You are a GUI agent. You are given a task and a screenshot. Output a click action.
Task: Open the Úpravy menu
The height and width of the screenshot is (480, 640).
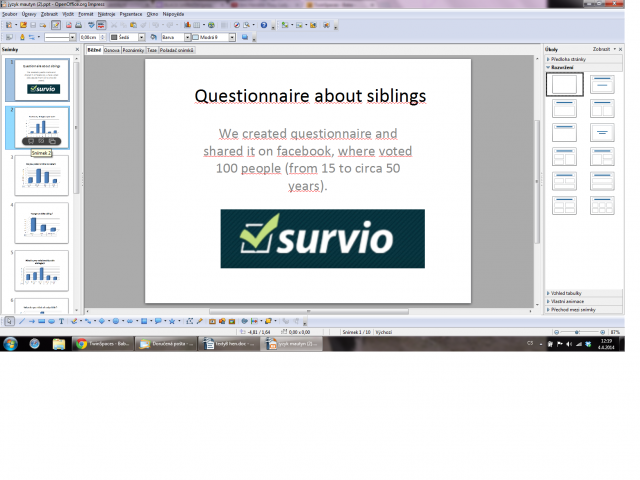(x=29, y=14)
